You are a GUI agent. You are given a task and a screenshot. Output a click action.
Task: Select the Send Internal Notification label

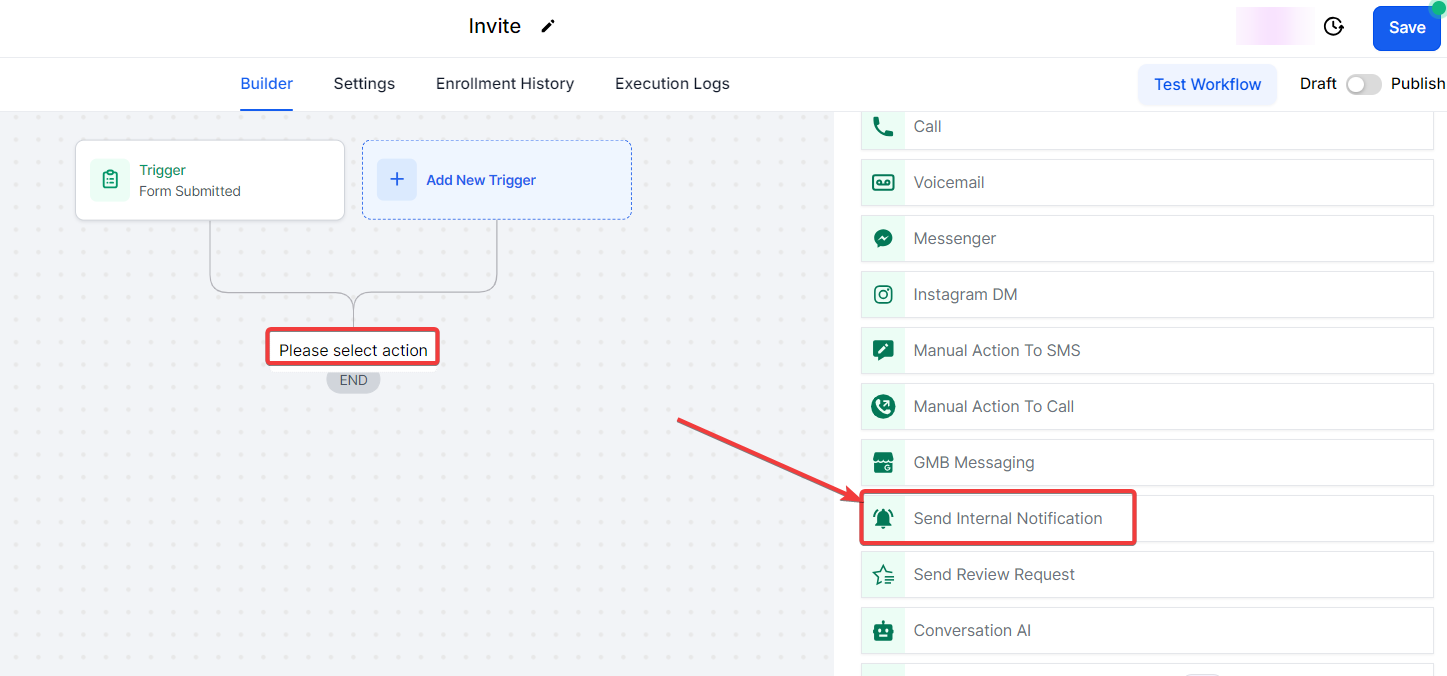click(x=1008, y=519)
